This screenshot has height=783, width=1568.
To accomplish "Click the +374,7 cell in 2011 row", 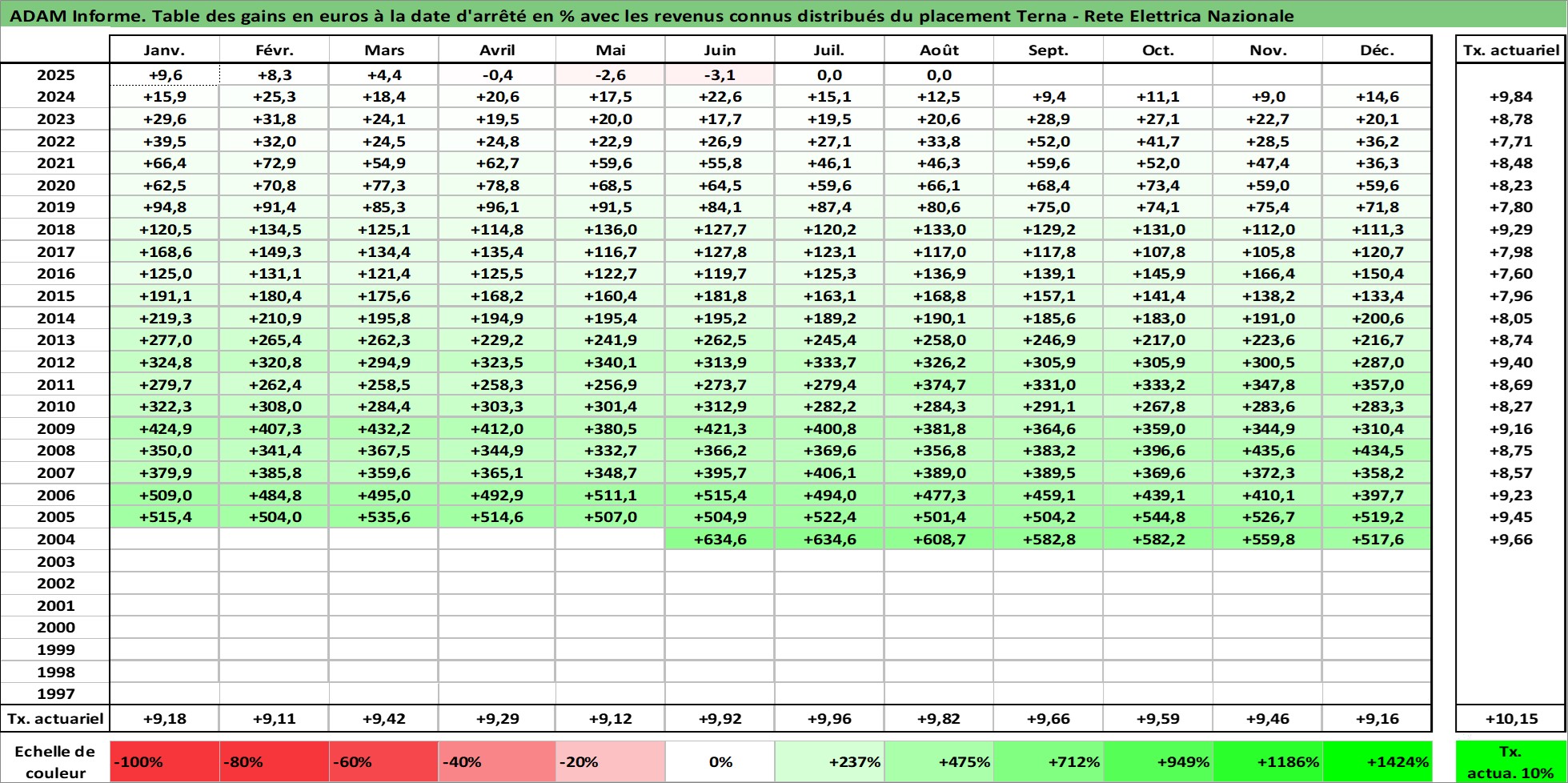I will pyautogui.click(x=939, y=385).
